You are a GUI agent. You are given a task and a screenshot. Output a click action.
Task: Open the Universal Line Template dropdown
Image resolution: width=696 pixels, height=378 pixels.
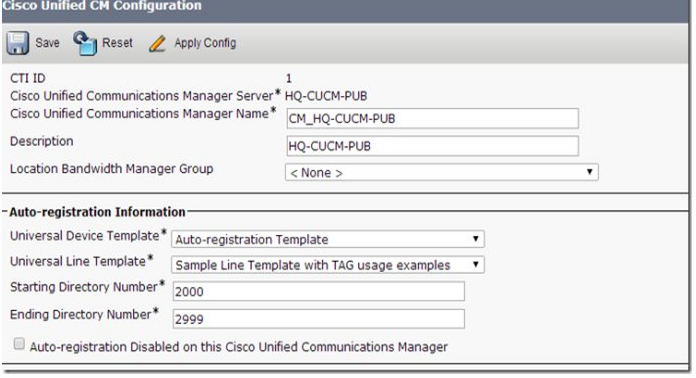pos(328,265)
